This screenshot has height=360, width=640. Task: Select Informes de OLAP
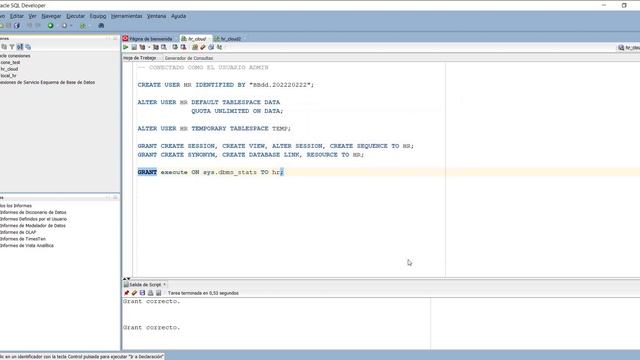(x=18, y=232)
